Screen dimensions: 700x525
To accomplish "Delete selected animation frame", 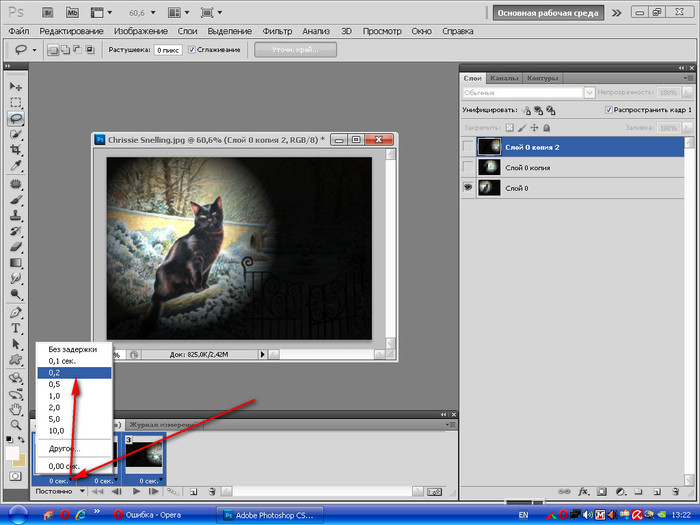I will point(212,492).
